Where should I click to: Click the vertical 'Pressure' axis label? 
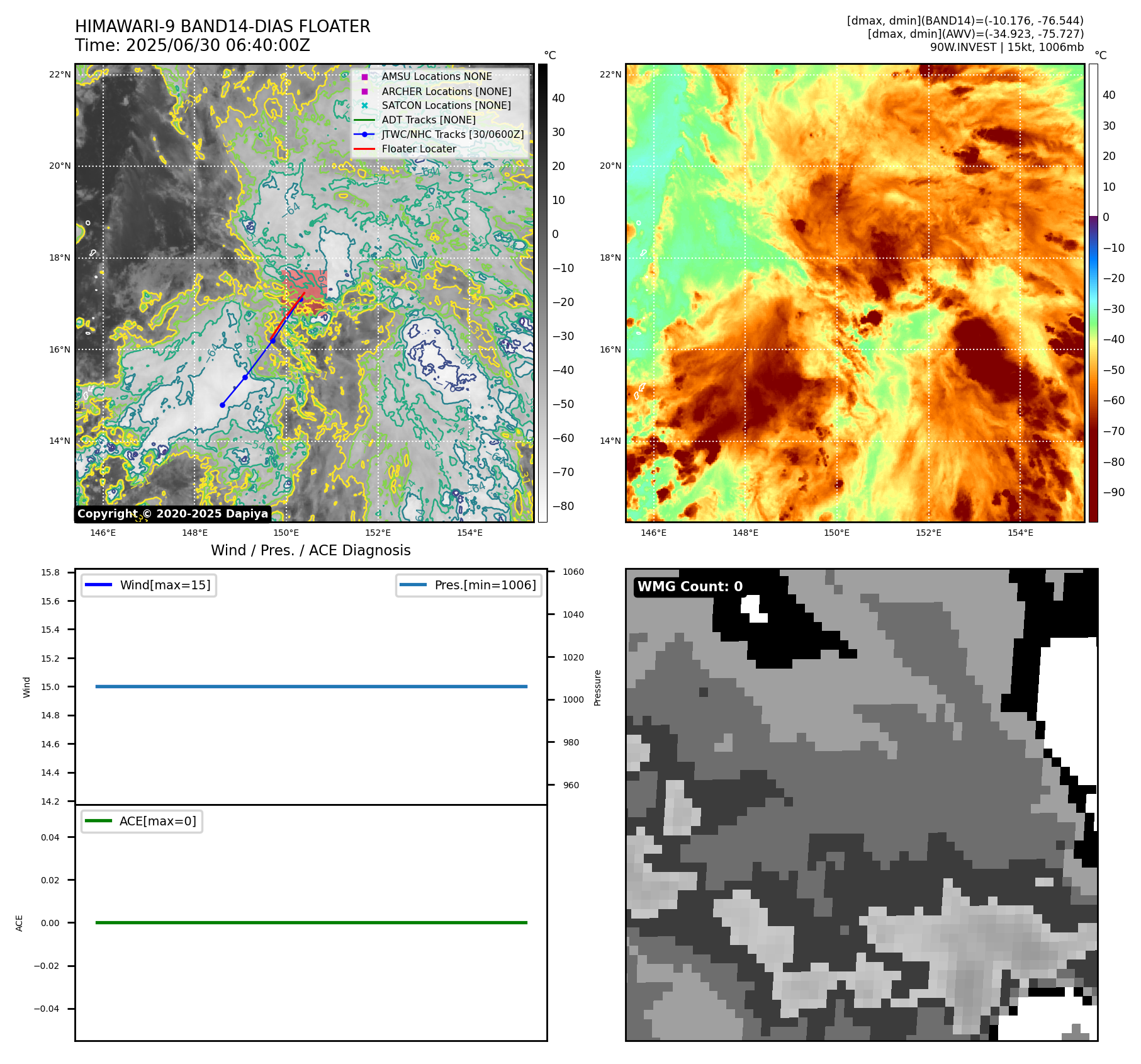click(x=598, y=688)
